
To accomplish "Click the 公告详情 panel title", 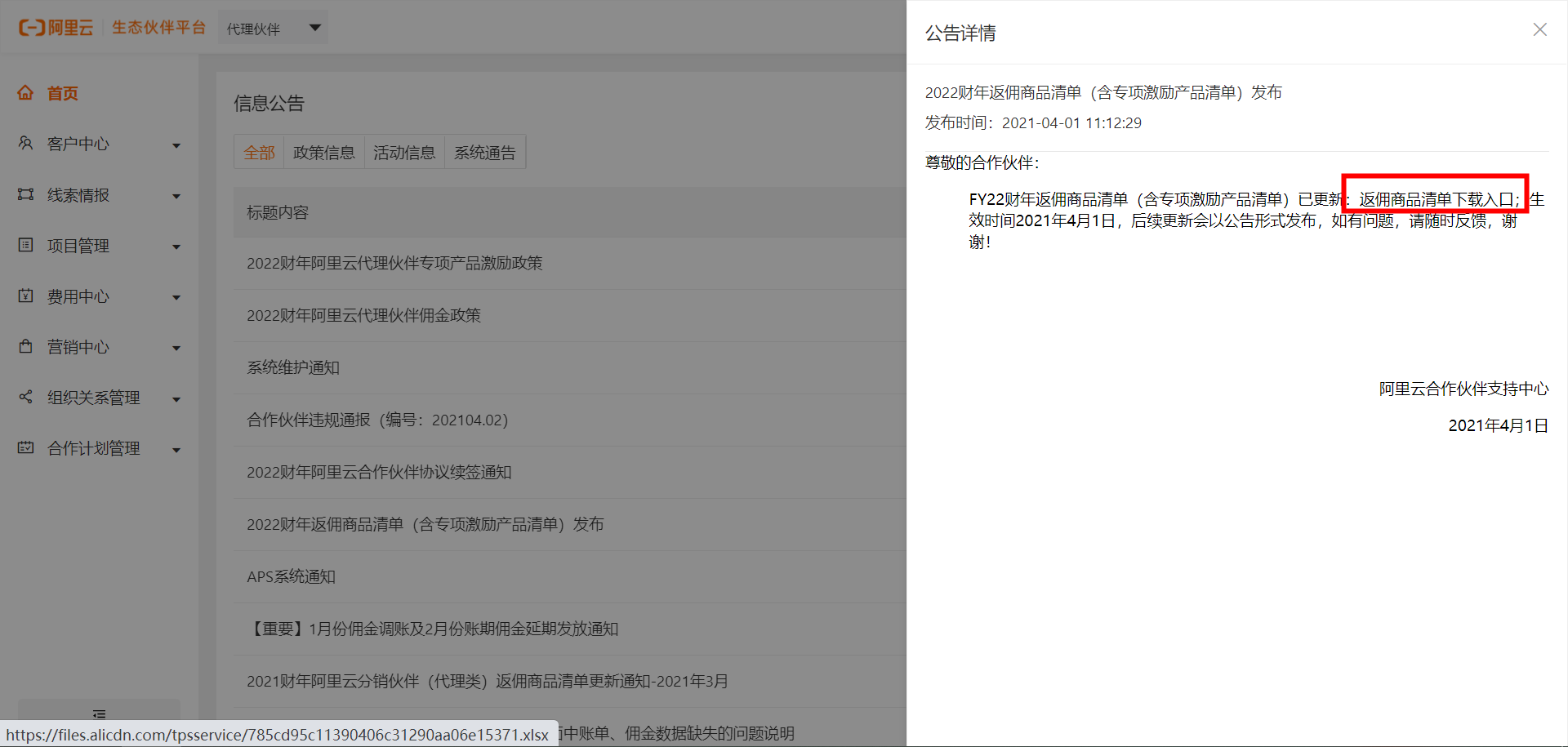I will [960, 33].
